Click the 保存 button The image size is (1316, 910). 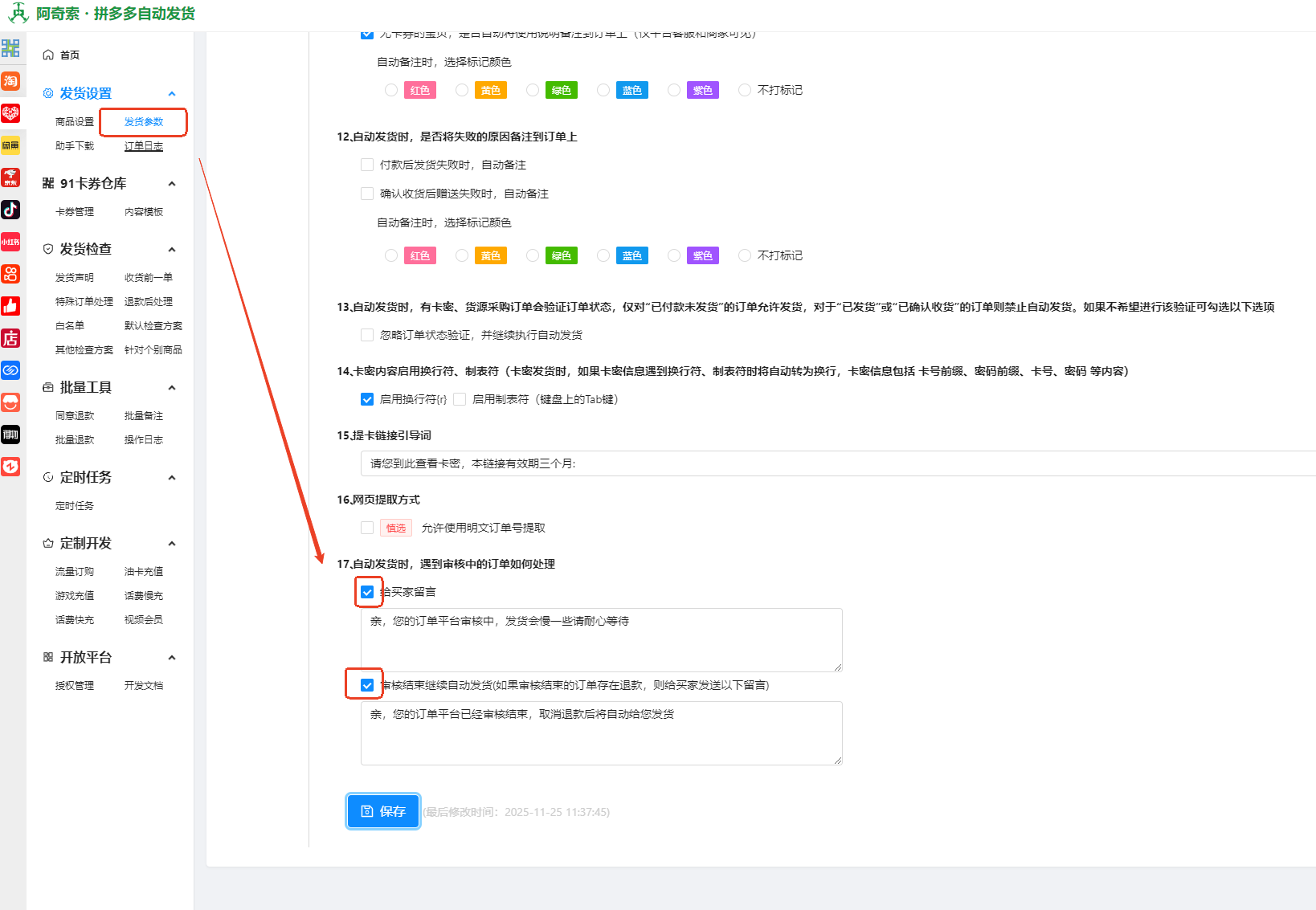coord(383,811)
